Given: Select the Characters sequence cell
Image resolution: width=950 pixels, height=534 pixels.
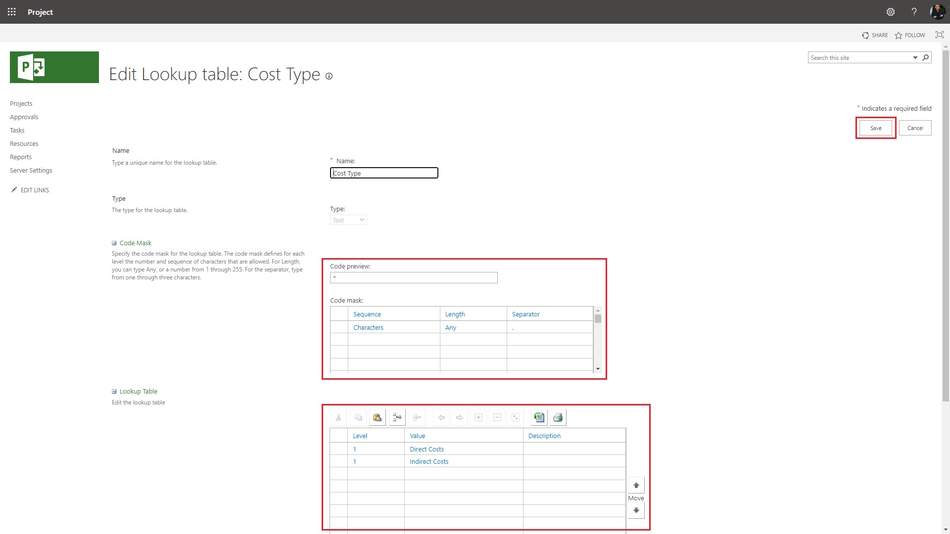Looking at the screenshot, I should [x=394, y=327].
